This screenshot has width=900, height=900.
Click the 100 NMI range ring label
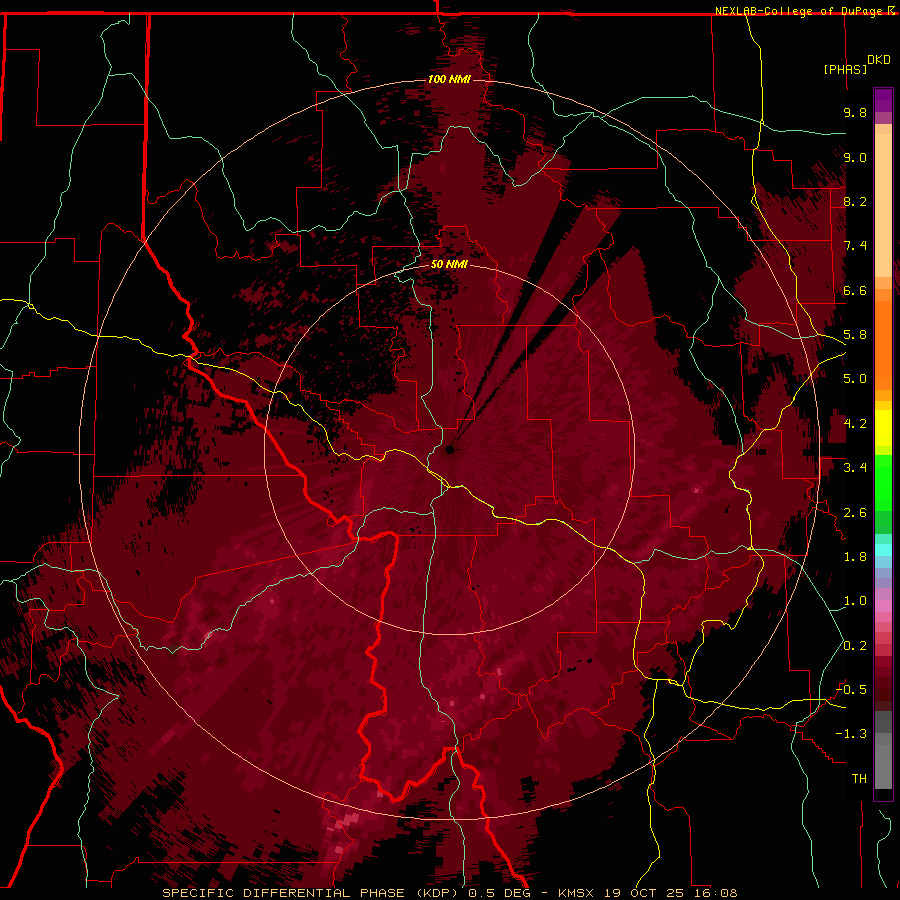tap(449, 79)
